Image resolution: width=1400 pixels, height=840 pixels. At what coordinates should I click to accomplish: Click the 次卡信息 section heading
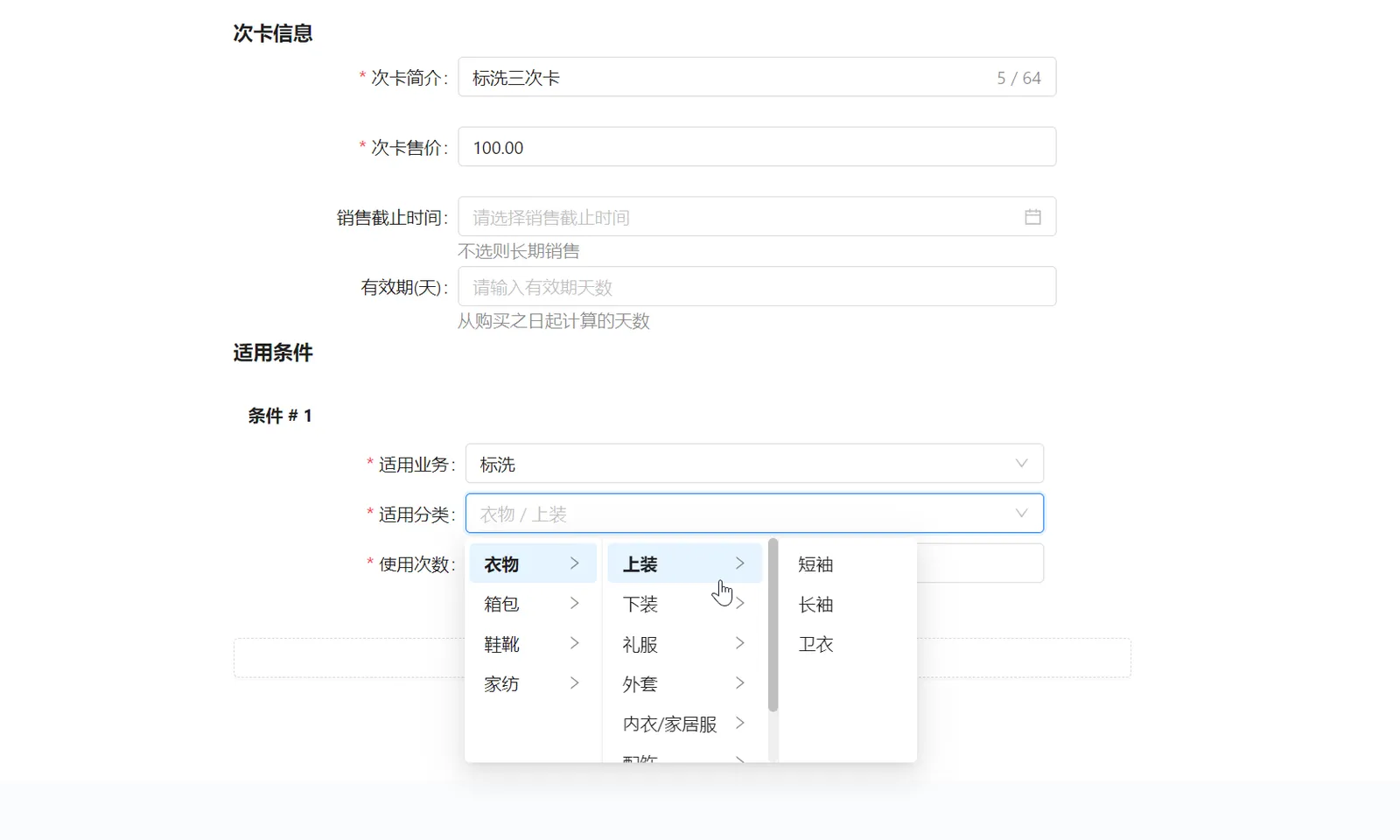273,33
